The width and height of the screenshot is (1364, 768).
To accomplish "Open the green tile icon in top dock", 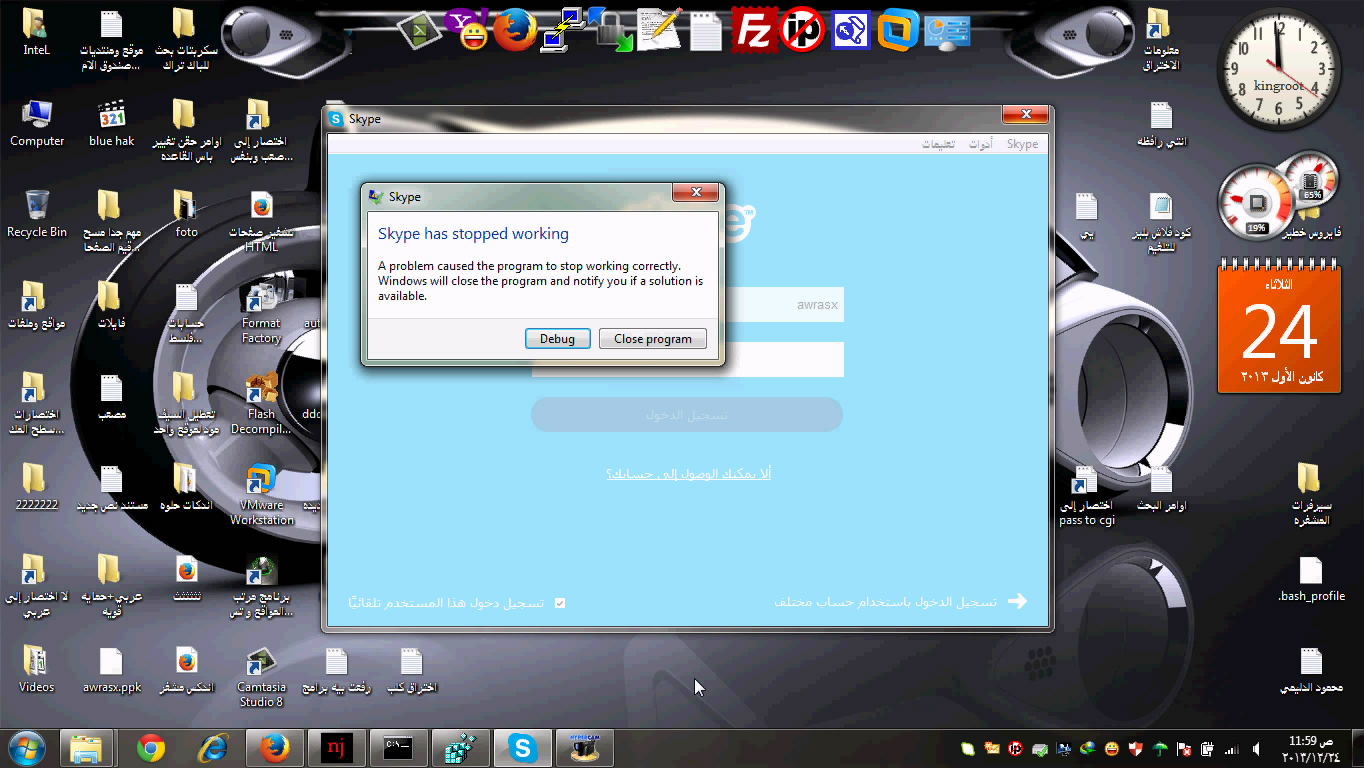I will [x=420, y=29].
